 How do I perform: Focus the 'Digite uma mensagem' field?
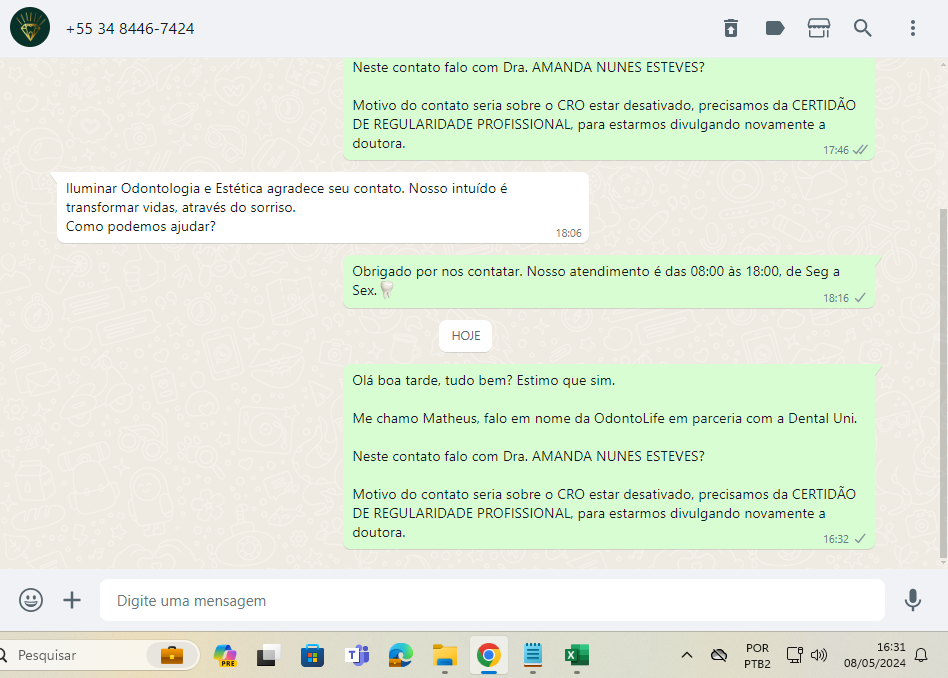coord(492,600)
